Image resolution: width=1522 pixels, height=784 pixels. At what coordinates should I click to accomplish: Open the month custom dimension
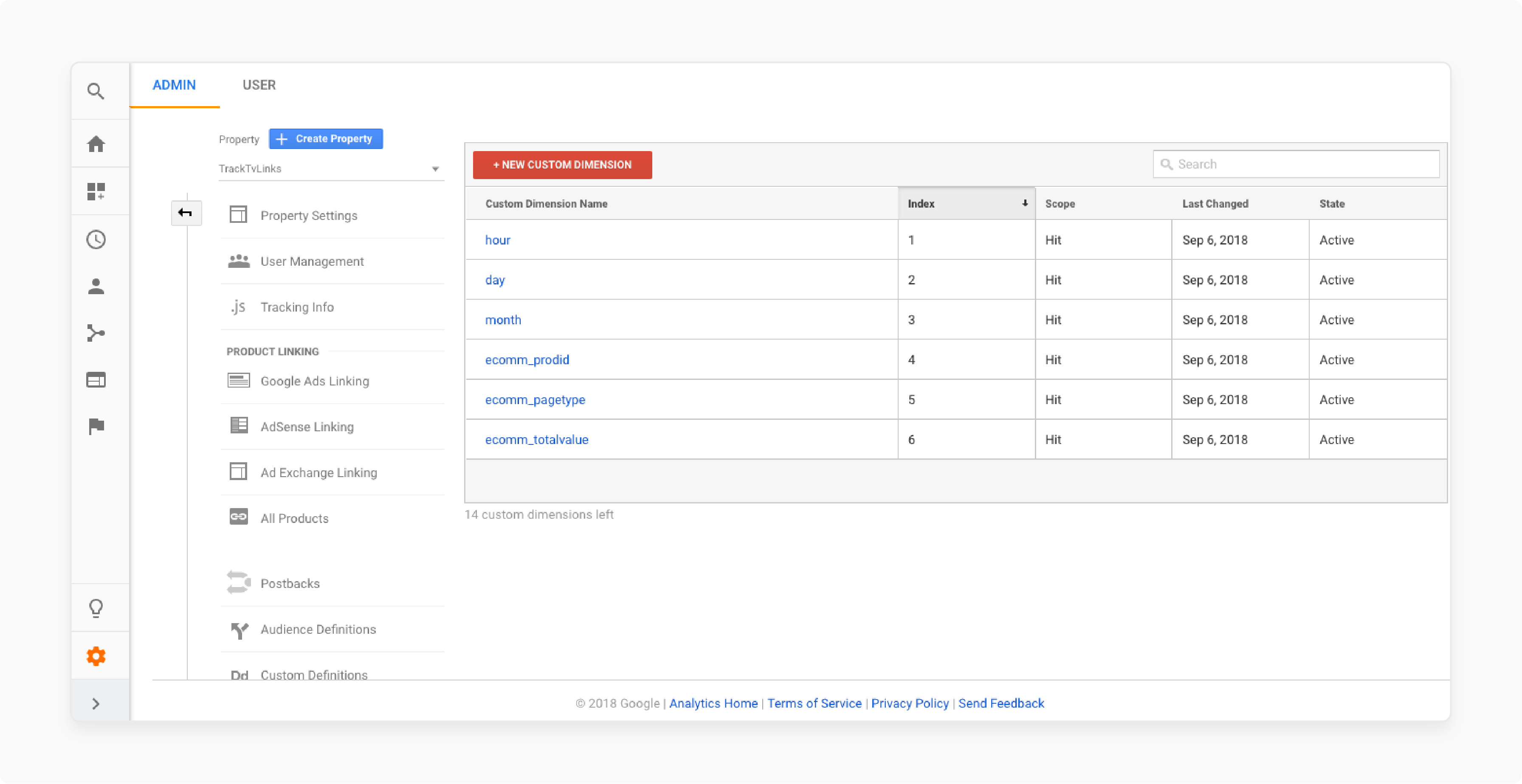click(503, 320)
